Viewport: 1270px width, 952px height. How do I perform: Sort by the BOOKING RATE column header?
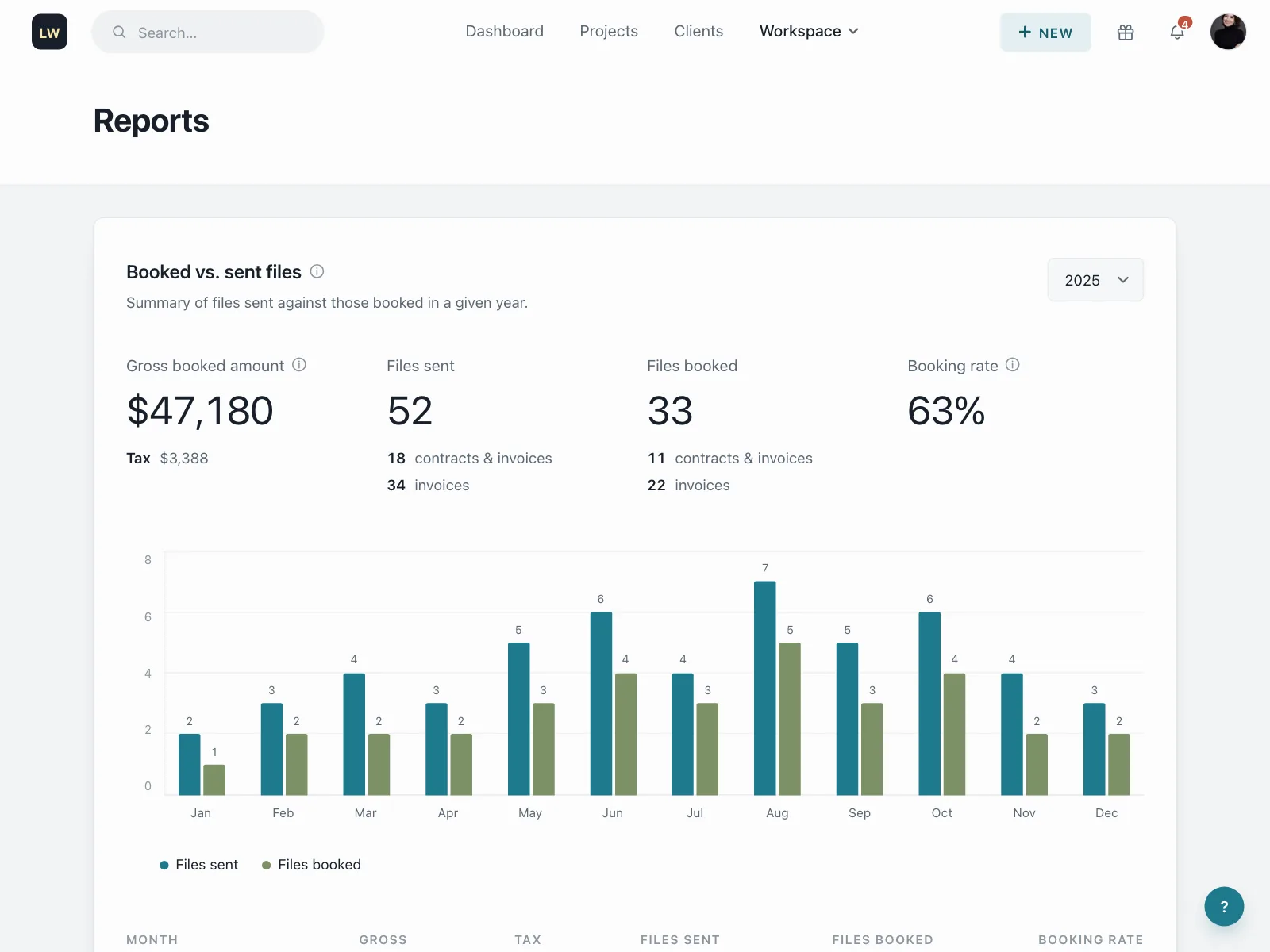pos(1091,939)
